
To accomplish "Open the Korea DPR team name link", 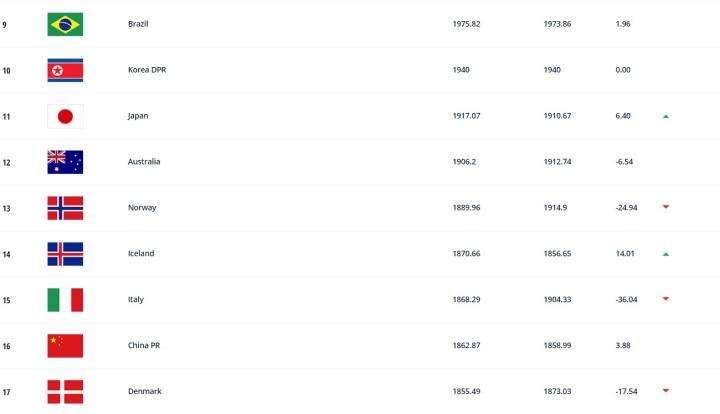I will tap(146, 70).
